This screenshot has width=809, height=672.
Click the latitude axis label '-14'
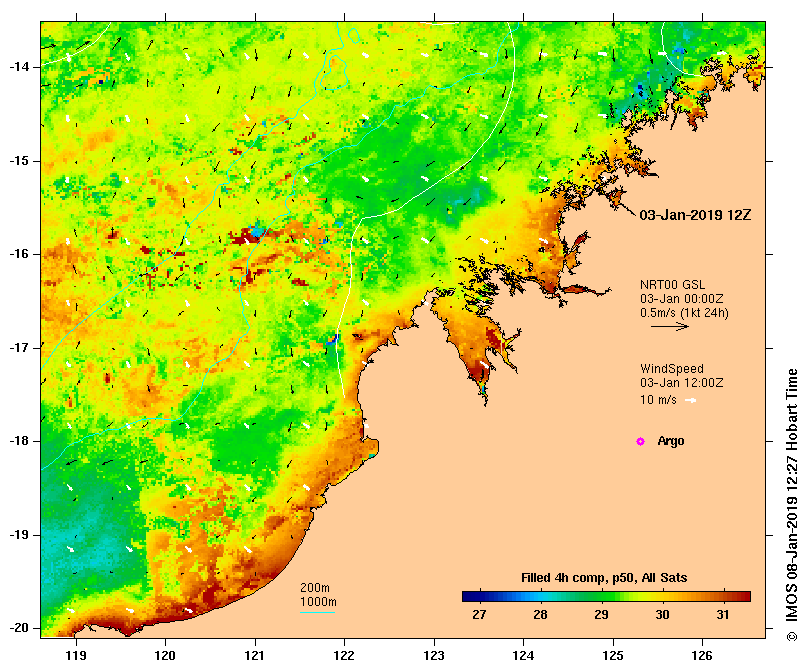coord(19,67)
